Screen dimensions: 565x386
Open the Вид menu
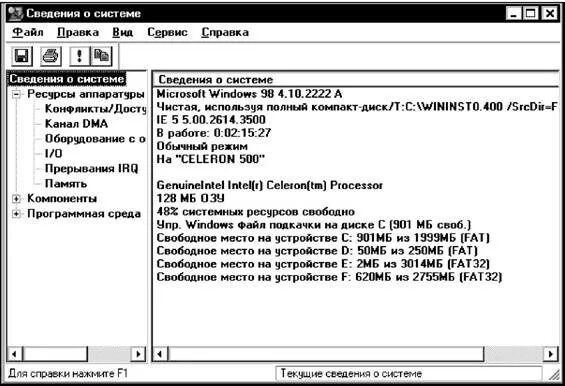tap(123, 32)
